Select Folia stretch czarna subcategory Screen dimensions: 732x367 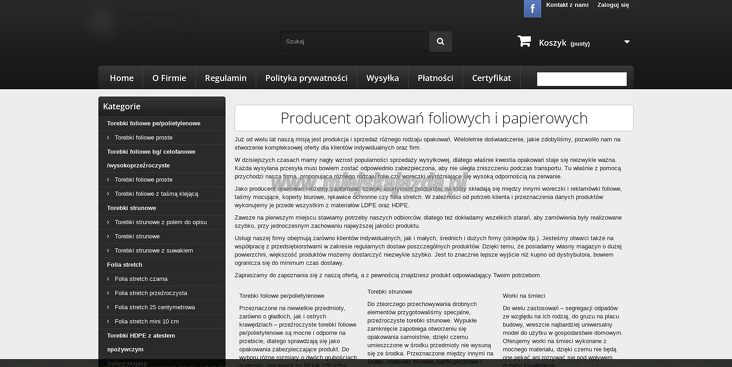(141, 279)
